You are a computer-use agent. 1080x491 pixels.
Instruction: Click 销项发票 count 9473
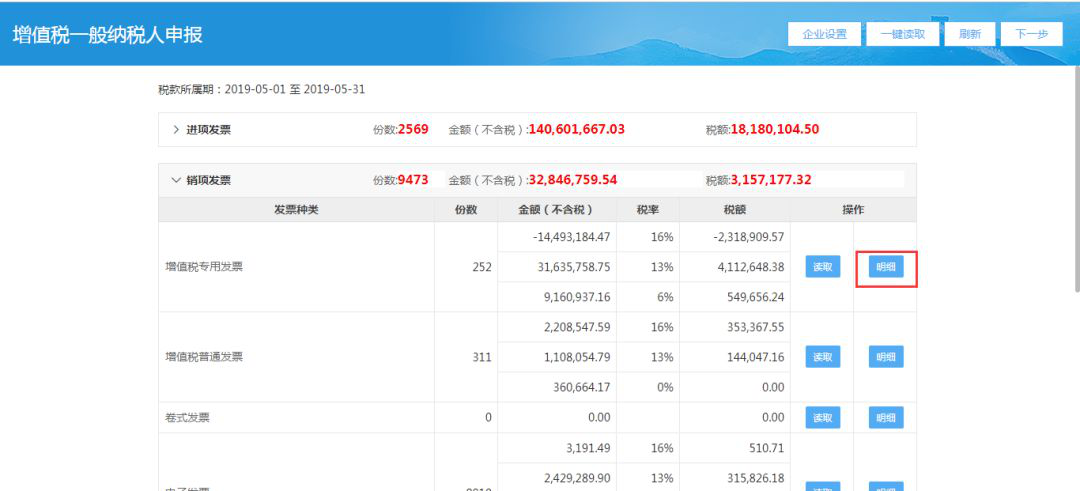tap(413, 180)
